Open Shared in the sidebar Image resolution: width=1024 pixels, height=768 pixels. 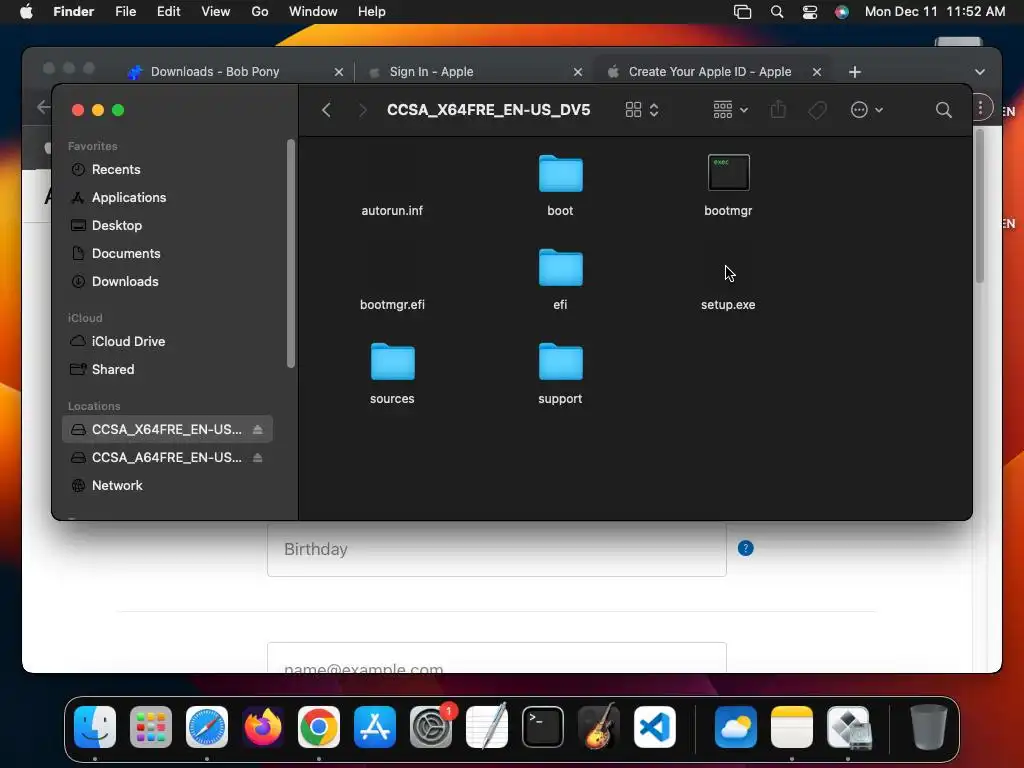click(167, 370)
